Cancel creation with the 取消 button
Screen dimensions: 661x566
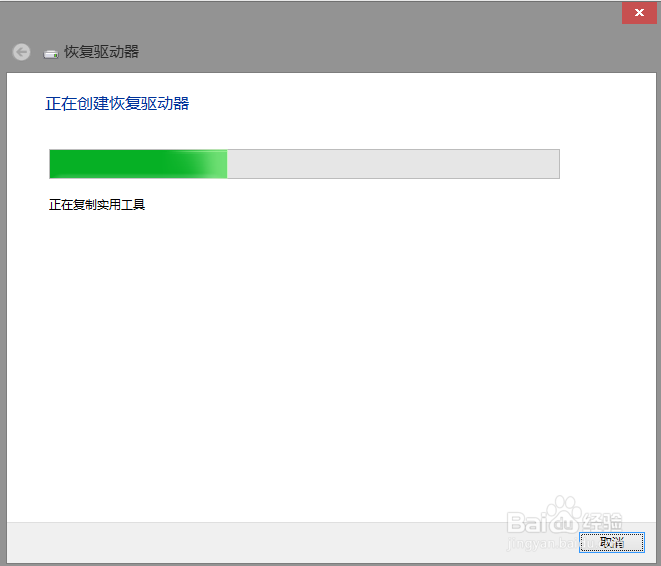coord(612,542)
